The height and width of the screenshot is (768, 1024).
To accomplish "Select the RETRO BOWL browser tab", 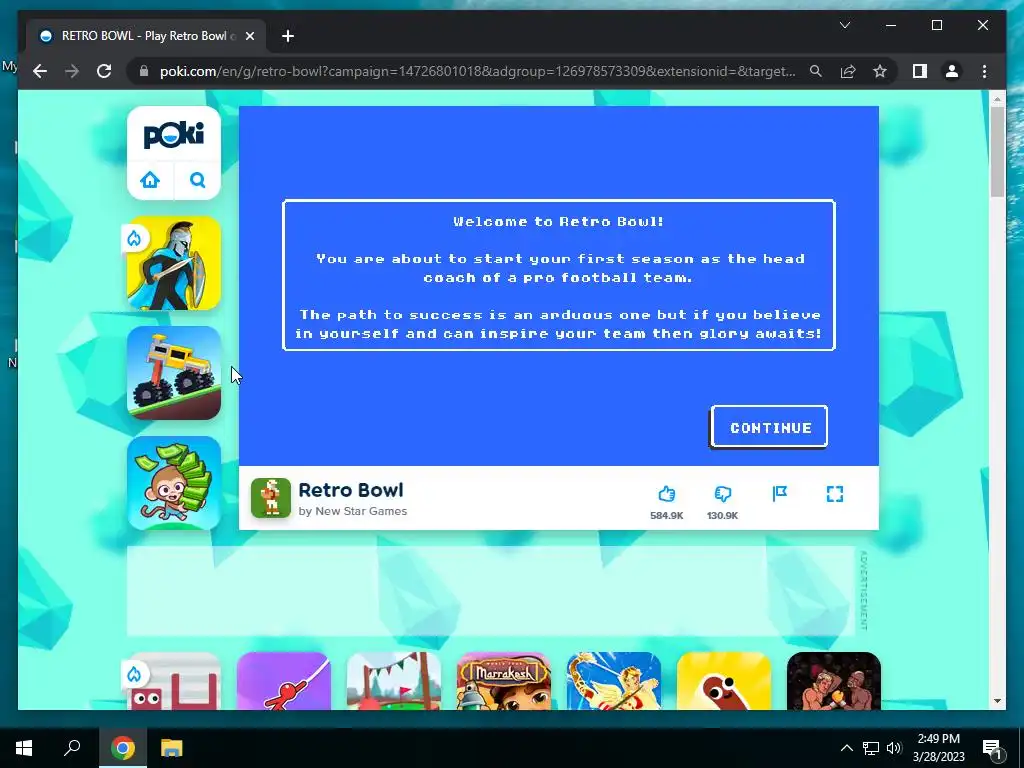I will pyautogui.click(x=146, y=36).
